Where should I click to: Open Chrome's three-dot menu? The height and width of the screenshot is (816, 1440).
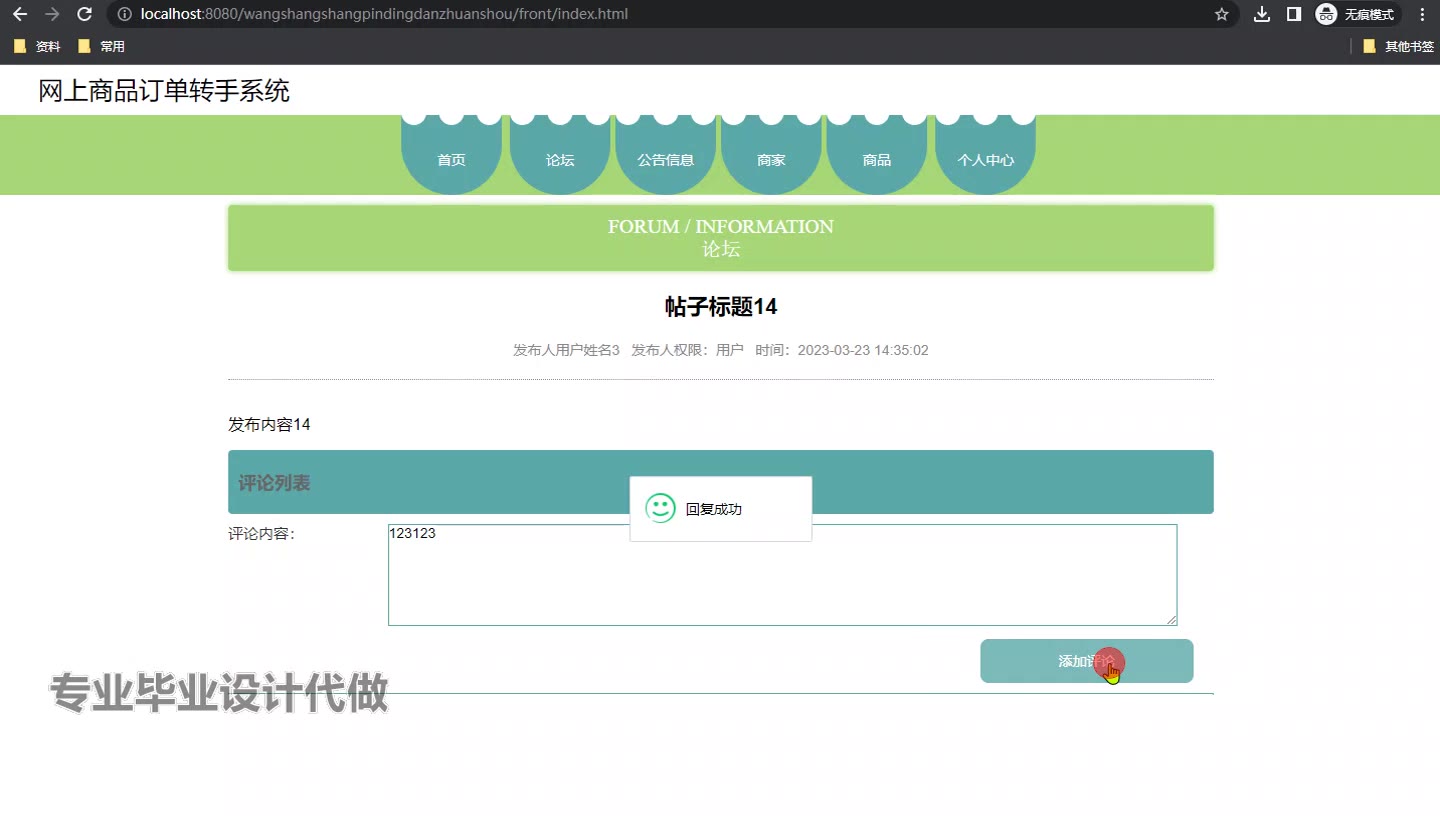1422,14
